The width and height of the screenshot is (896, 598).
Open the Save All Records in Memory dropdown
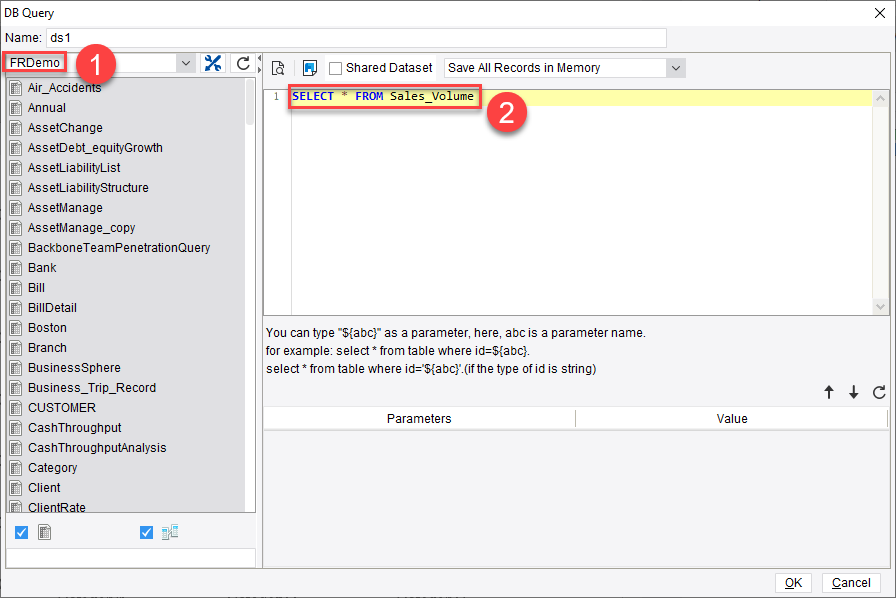(676, 68)
